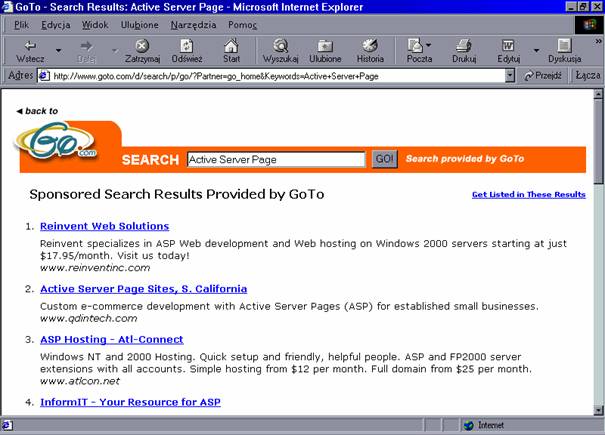Open the Reinvent Web Solutions link

[x=104, y=226]
